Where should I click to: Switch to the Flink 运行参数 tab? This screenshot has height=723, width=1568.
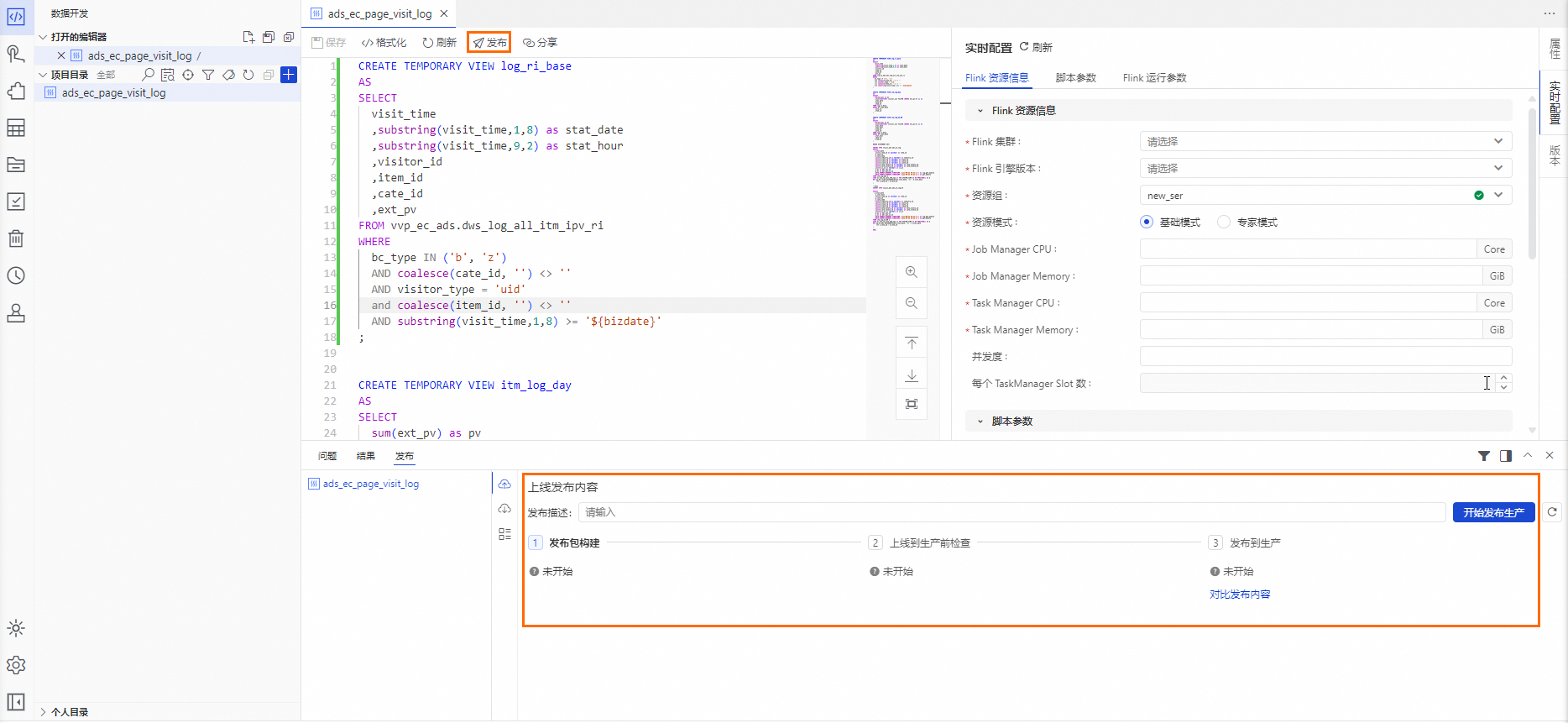tap(1155, 77)
